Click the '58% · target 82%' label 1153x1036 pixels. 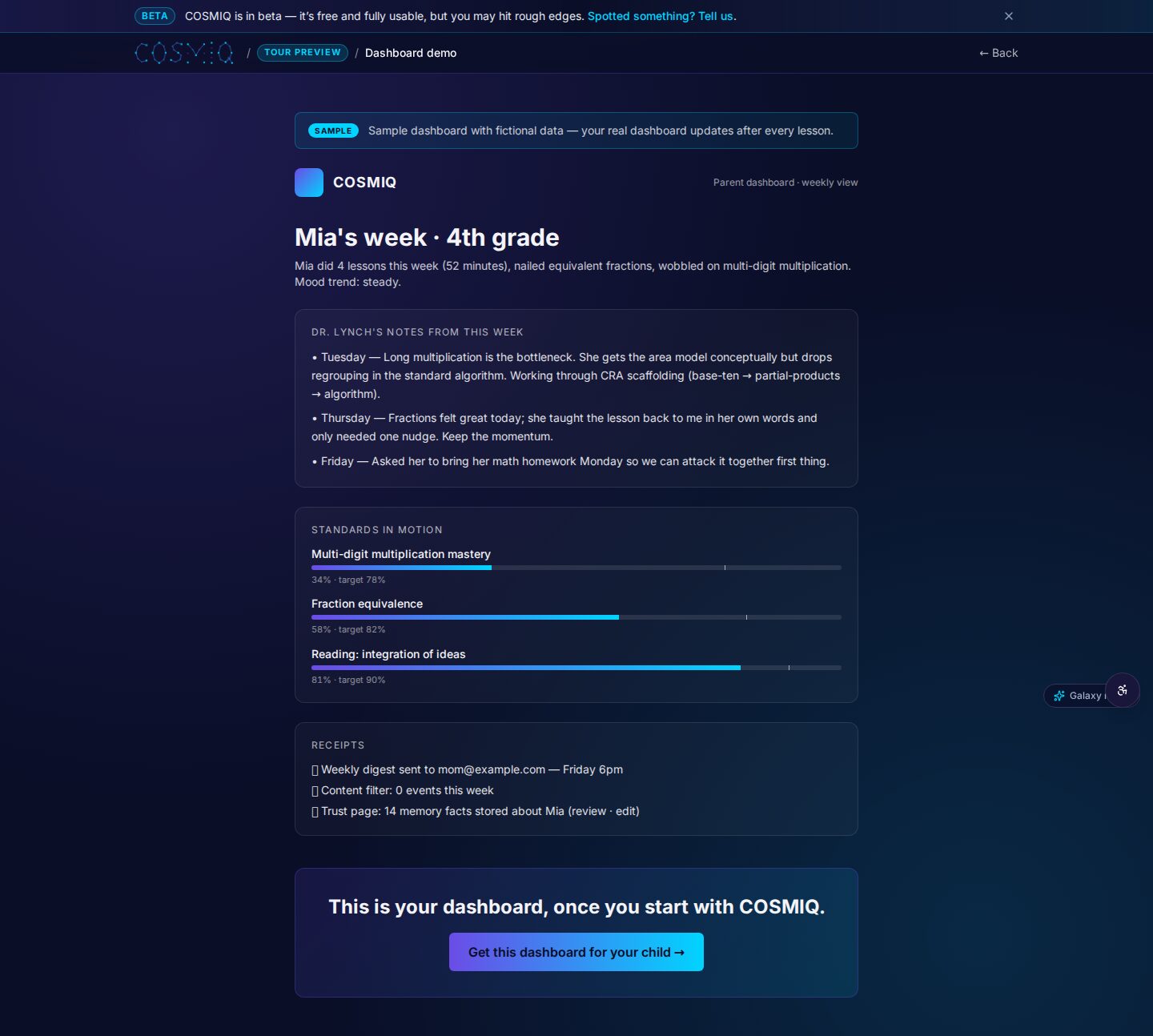[348, 629]
